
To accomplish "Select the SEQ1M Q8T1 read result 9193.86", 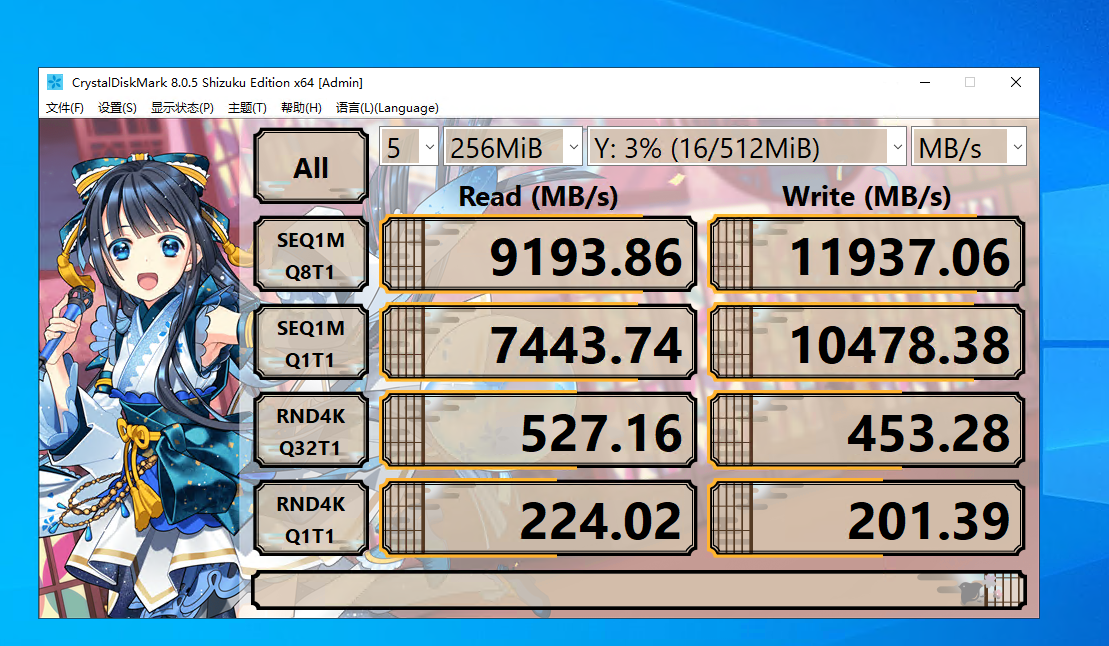I will (539, 255).
